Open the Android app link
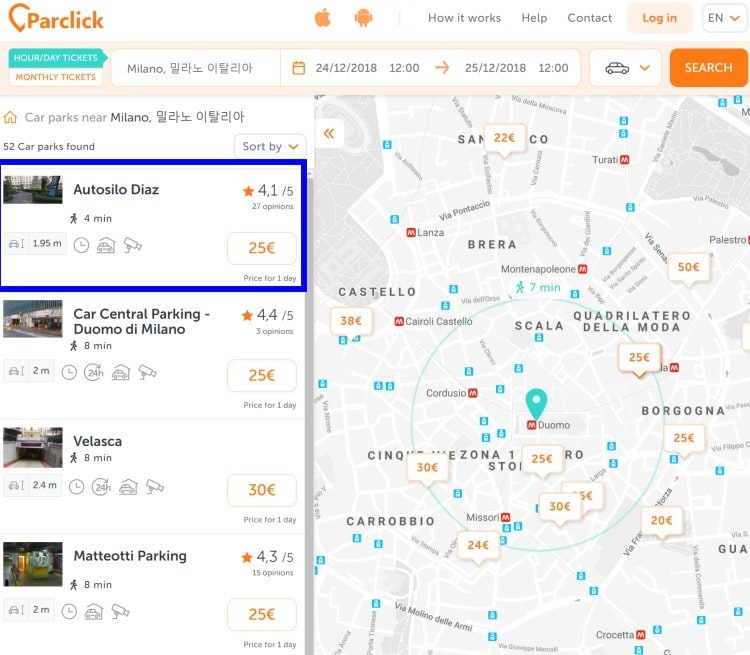Viewport: 750px width, 655px height. [363, 18]
